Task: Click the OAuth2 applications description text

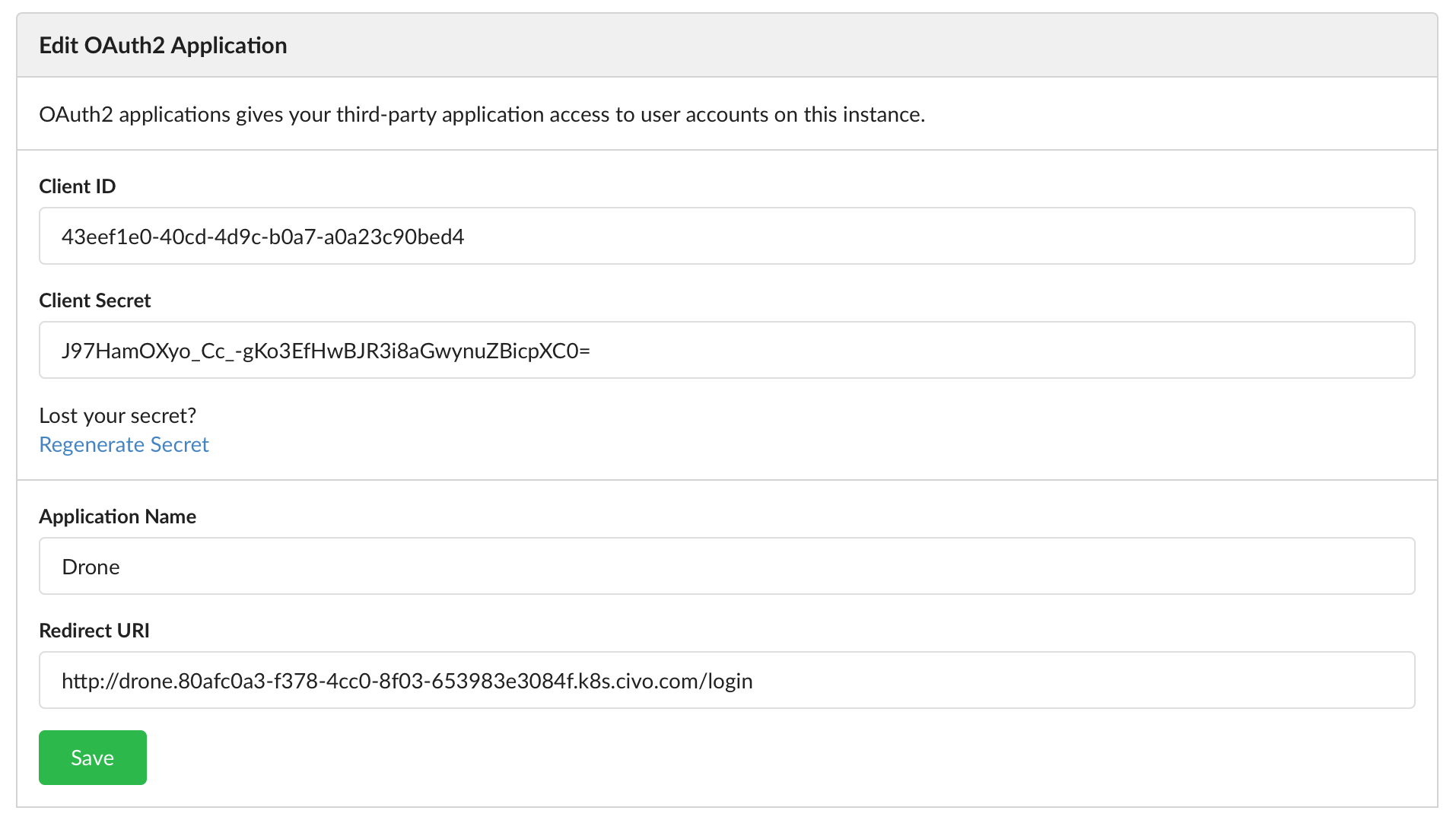Action: [x=482, y=114]
